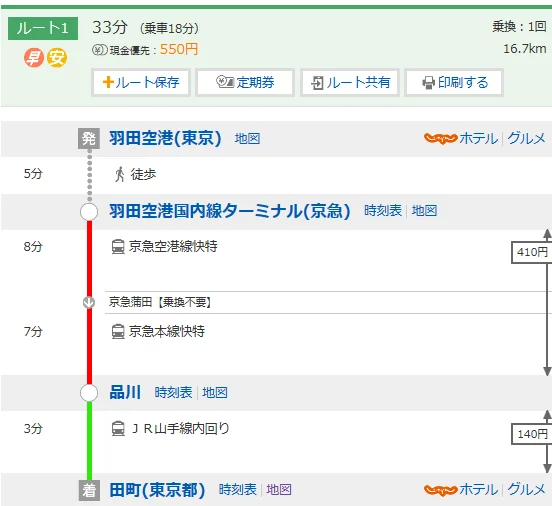This screenshot has width=552, height=506.
Task: Open 地図 for 羽田空港国内線ターミナル(京急)
Action: pyautogui.click(x=425, y=211)
